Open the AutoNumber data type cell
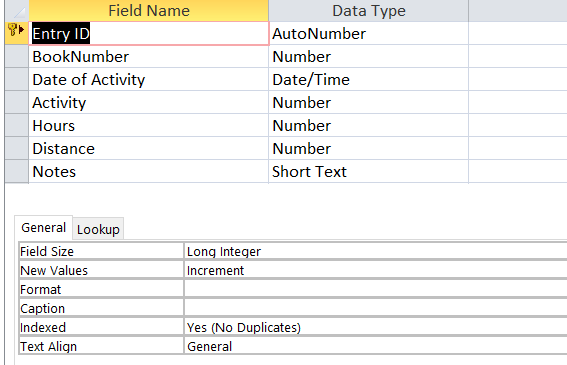Screen dimensions: 567x365 tap(368, 34)
